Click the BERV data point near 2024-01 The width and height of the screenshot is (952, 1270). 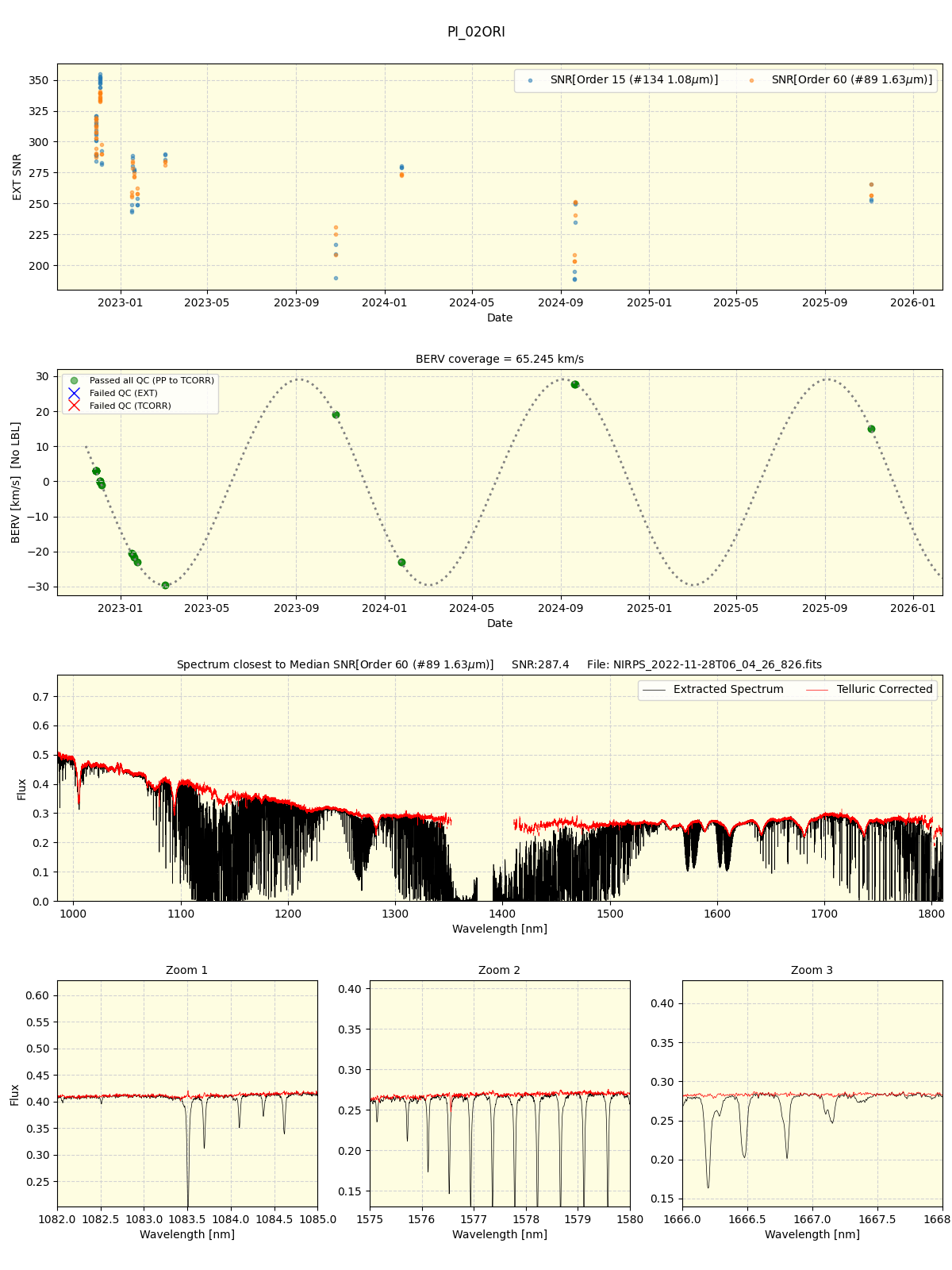click(x=401, y=562)
